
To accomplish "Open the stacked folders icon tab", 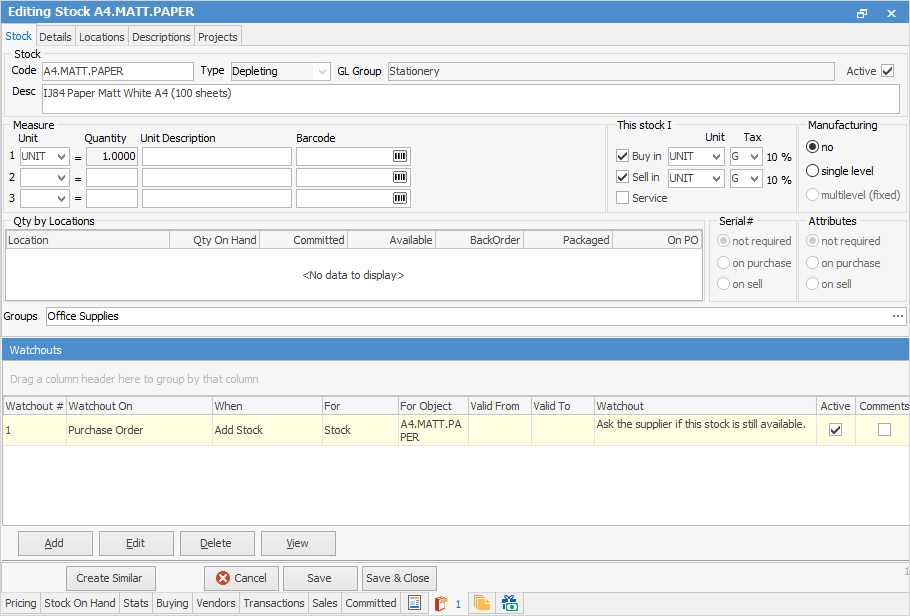I will (x=482, y=603).
